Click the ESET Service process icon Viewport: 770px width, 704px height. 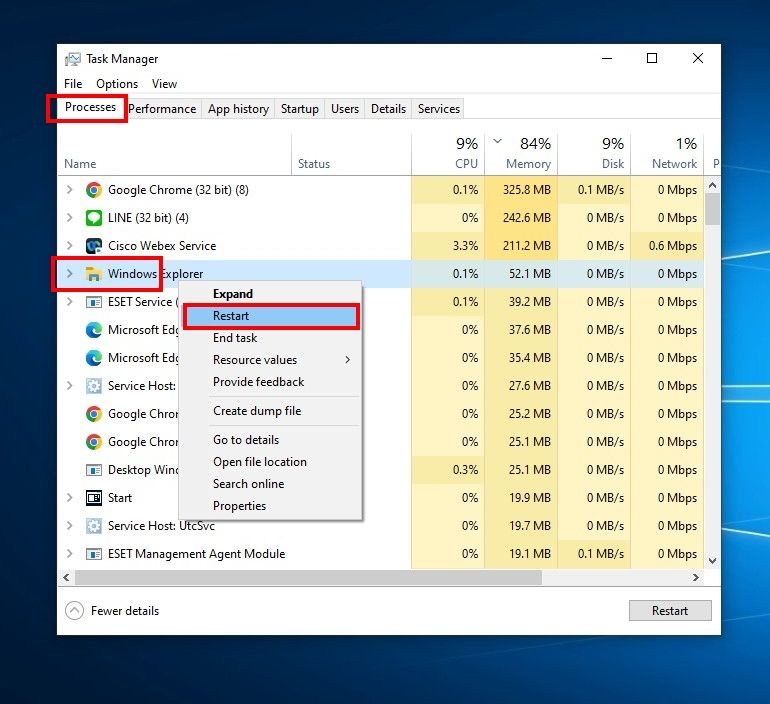pos(94,302)
